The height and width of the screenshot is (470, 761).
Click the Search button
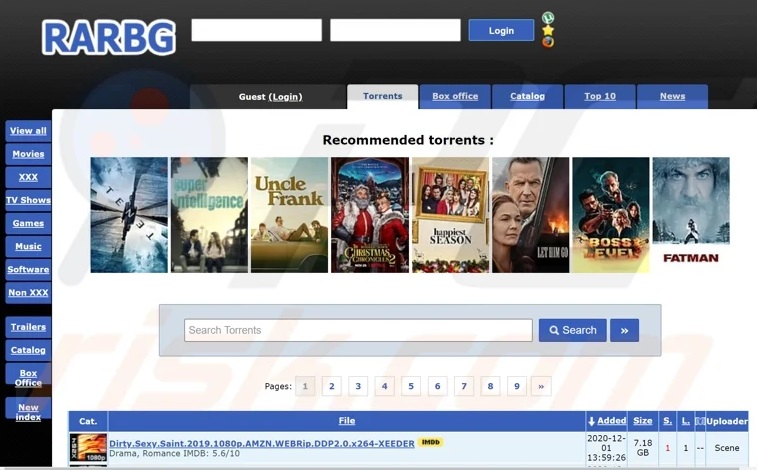(x=573, y=330)
